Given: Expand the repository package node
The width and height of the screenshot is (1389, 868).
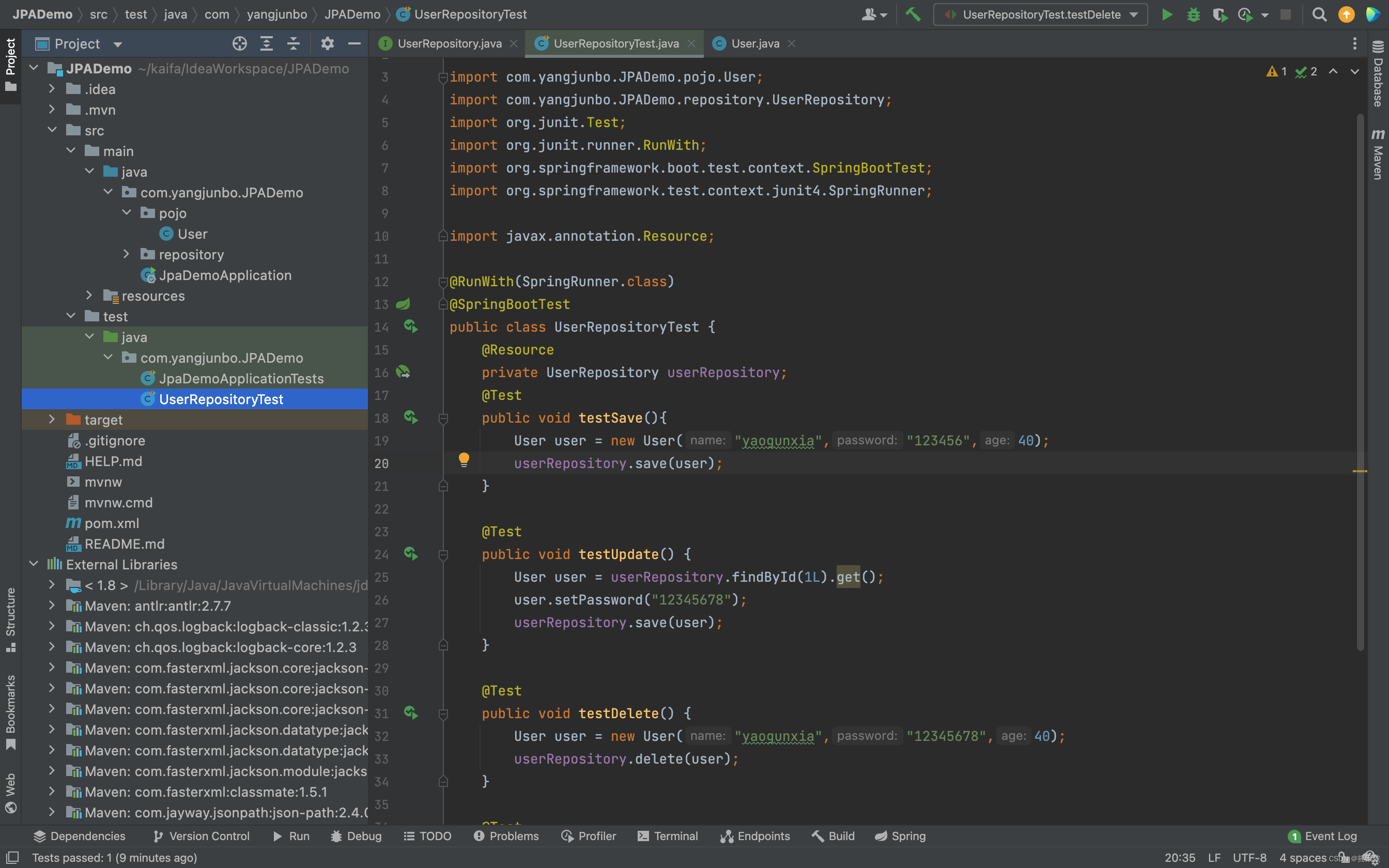Looking at the screenshot, I should (x=126, y=254).
